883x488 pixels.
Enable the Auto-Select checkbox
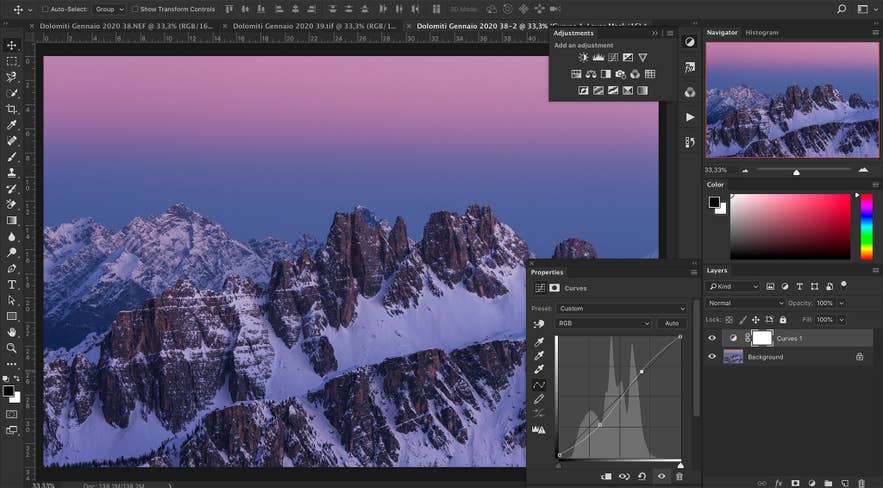[45, 9]
